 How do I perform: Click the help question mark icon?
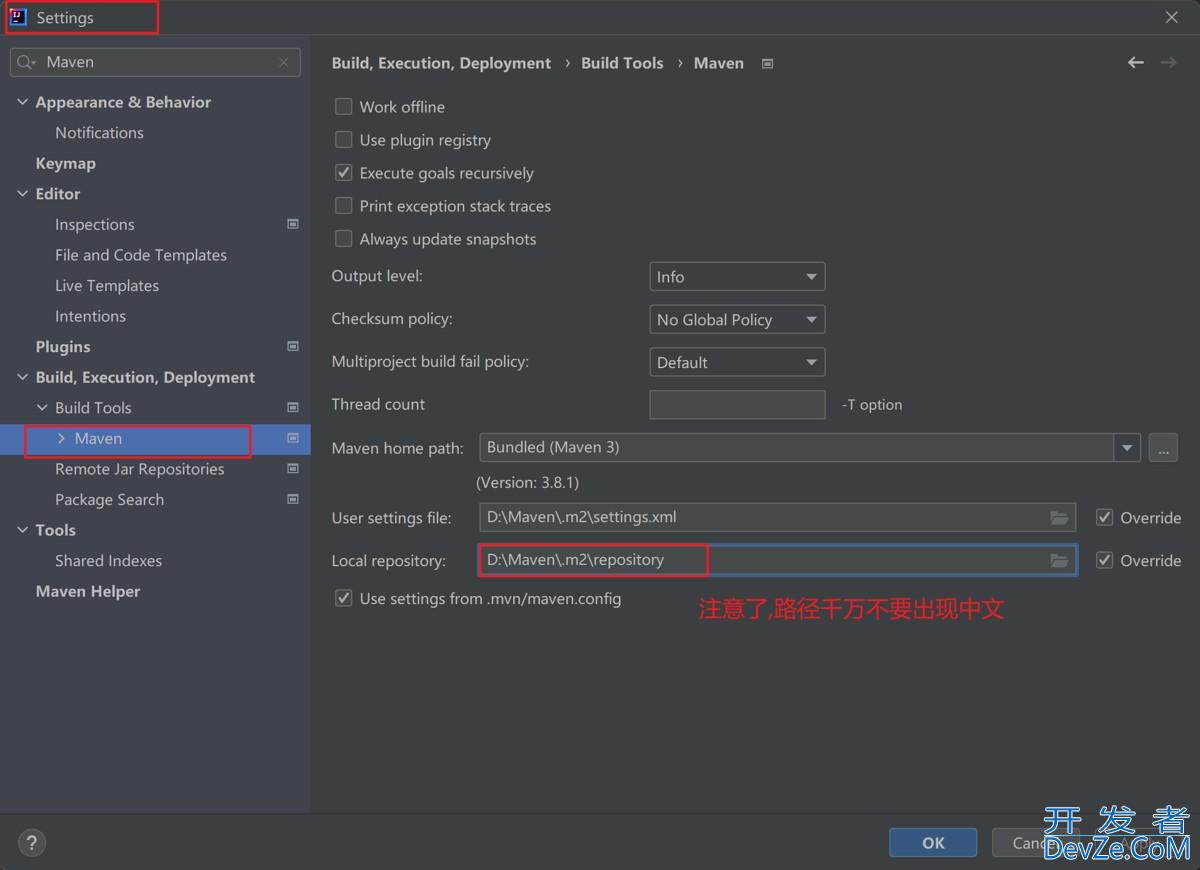pyautogui.click(x=31, y=843)
